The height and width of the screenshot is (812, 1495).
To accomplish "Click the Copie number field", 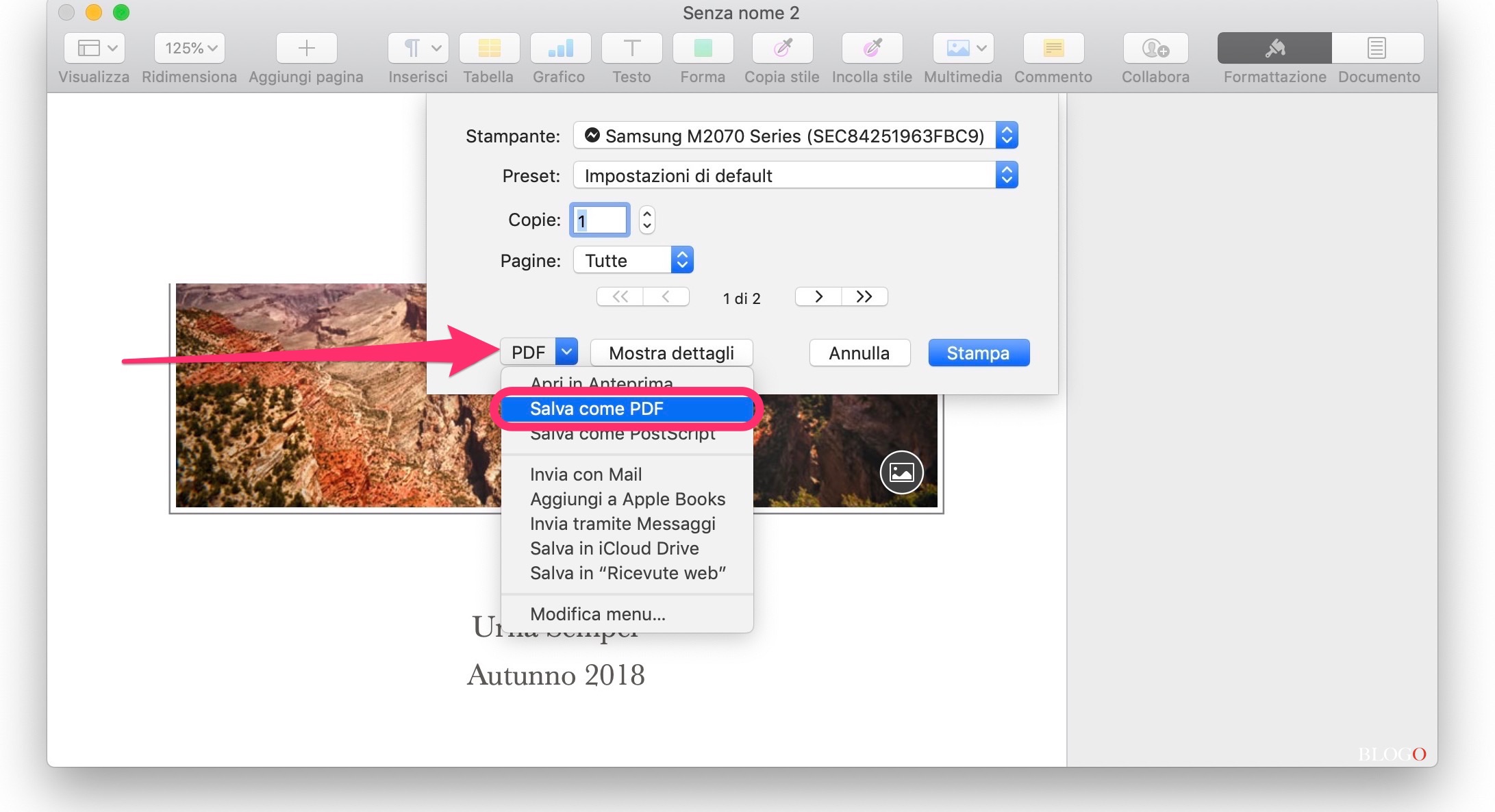I will tap(600, 220).
